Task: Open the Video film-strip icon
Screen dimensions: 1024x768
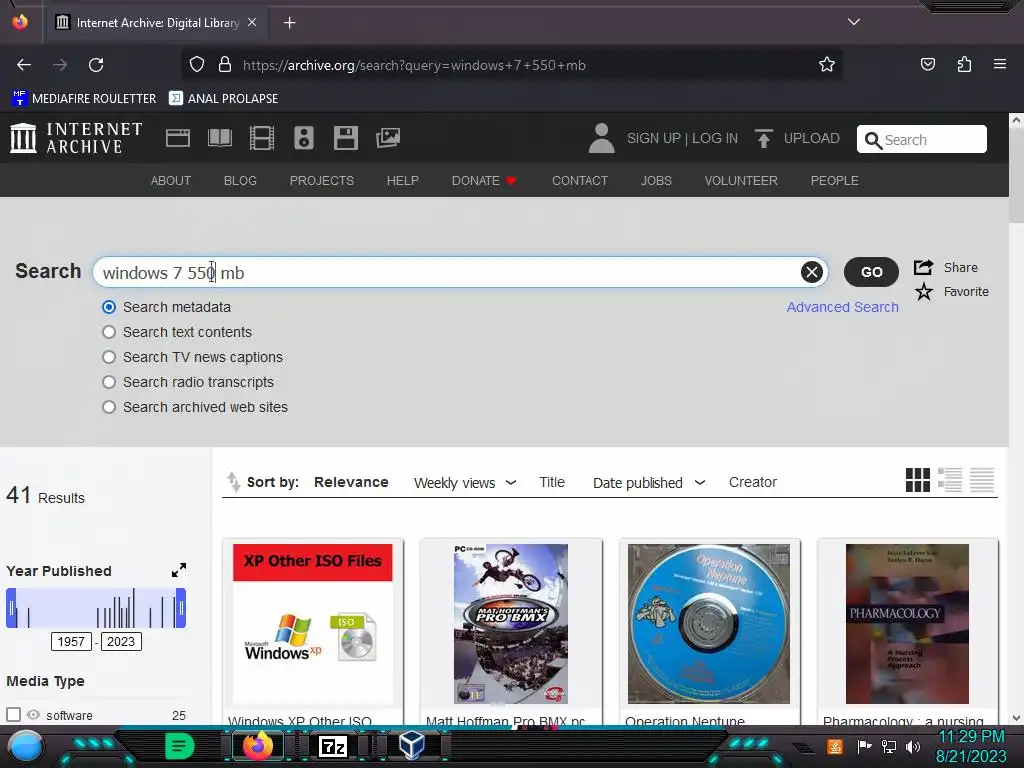Action: 262,138
